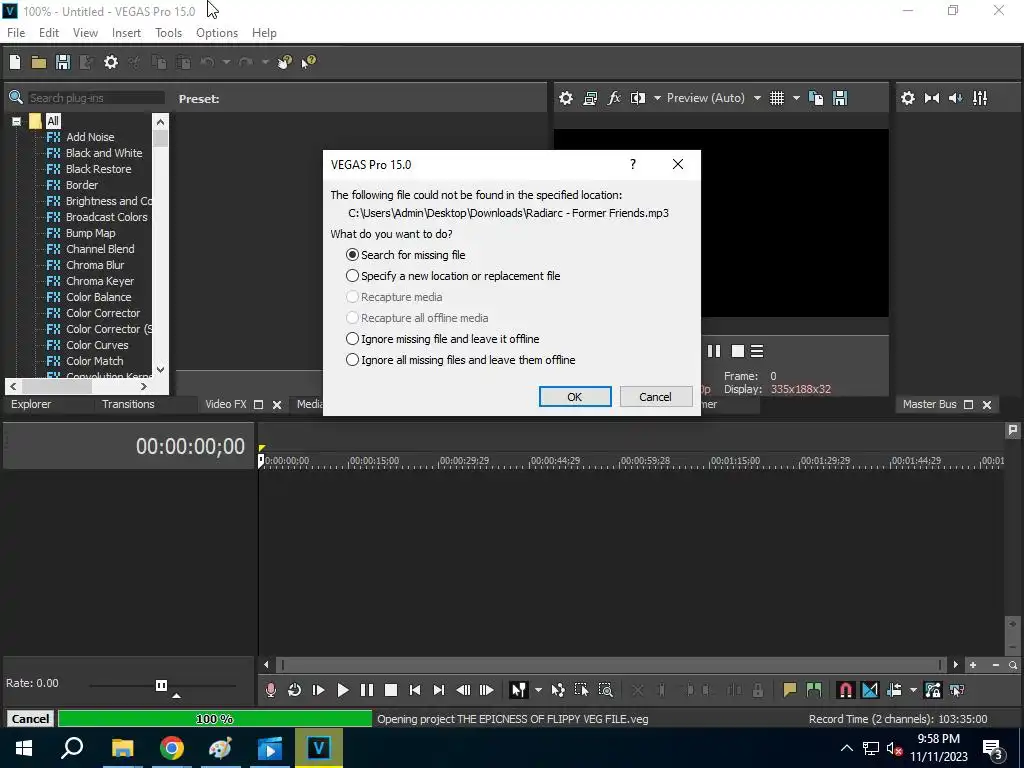Select Ignore missing file and leave it offline
The width and height of the screenshot is (1024, 768).
coord(443,339)
